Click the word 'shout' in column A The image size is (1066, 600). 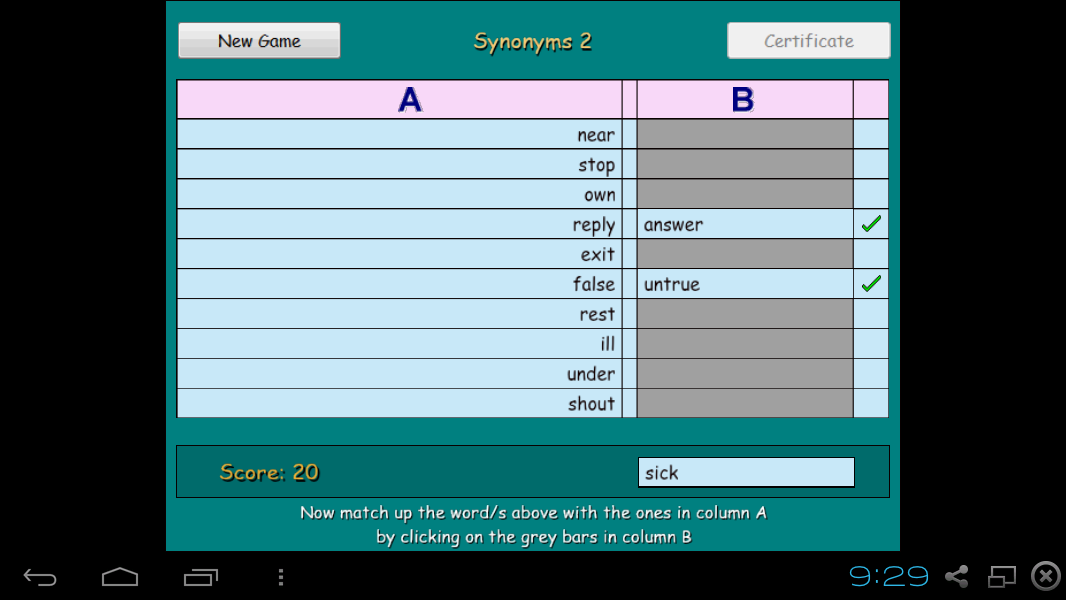point(591,404)
